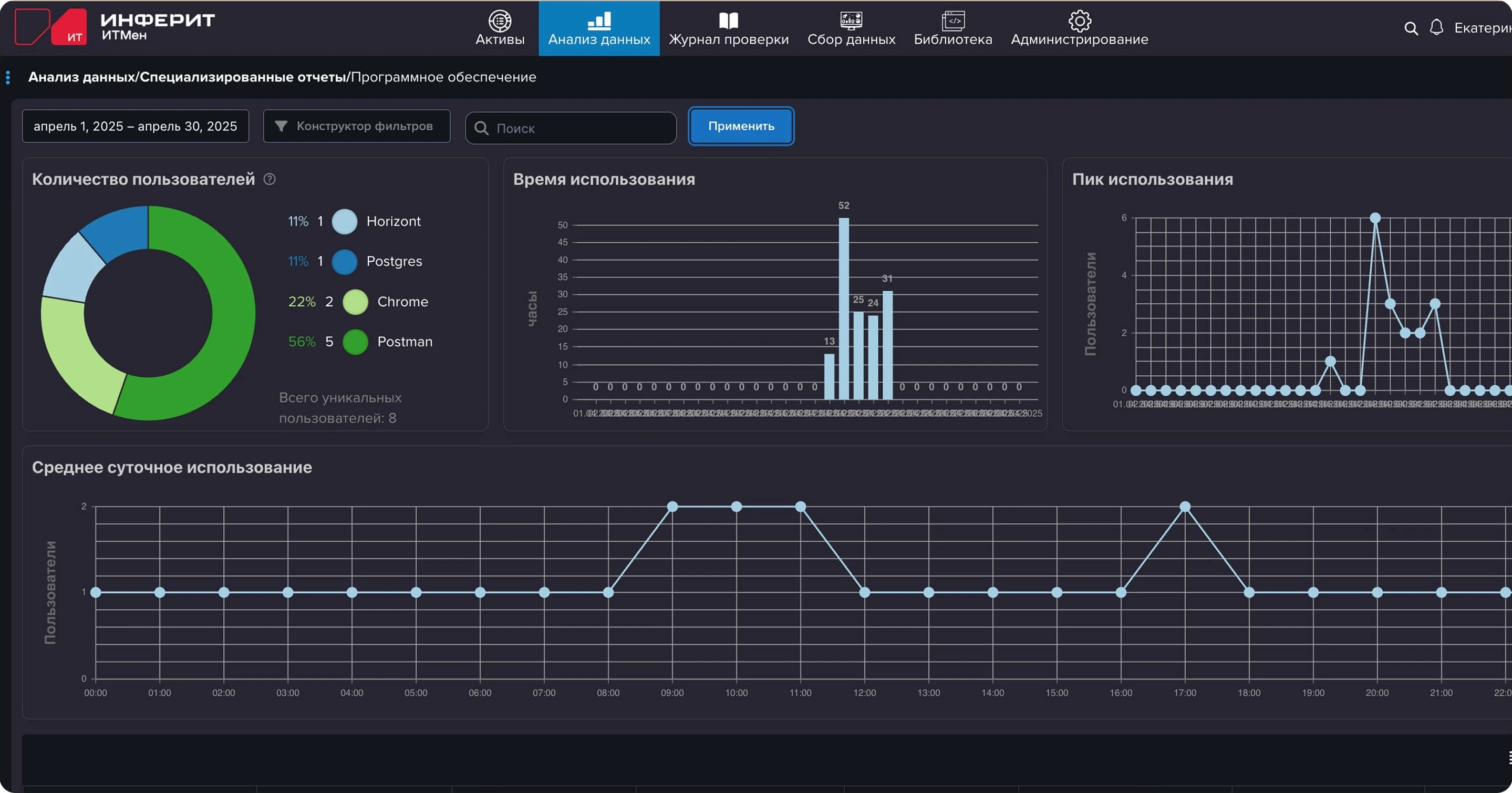Click the Инферит ИТМен logo
The width and height of the screenshot is (1512, 793).
click(x=115, y=27)
